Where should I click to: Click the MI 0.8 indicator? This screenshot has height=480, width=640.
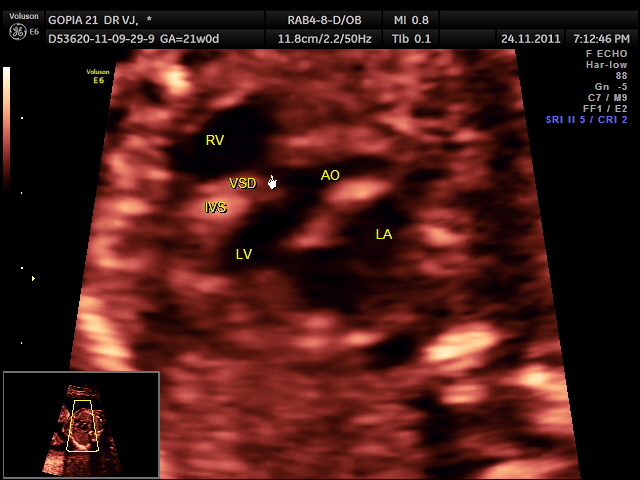(x=412, y=20)
